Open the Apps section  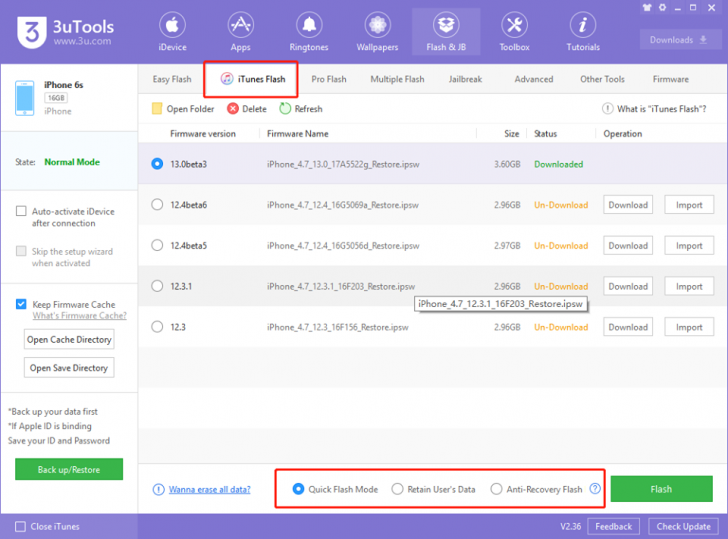(240, 32)
